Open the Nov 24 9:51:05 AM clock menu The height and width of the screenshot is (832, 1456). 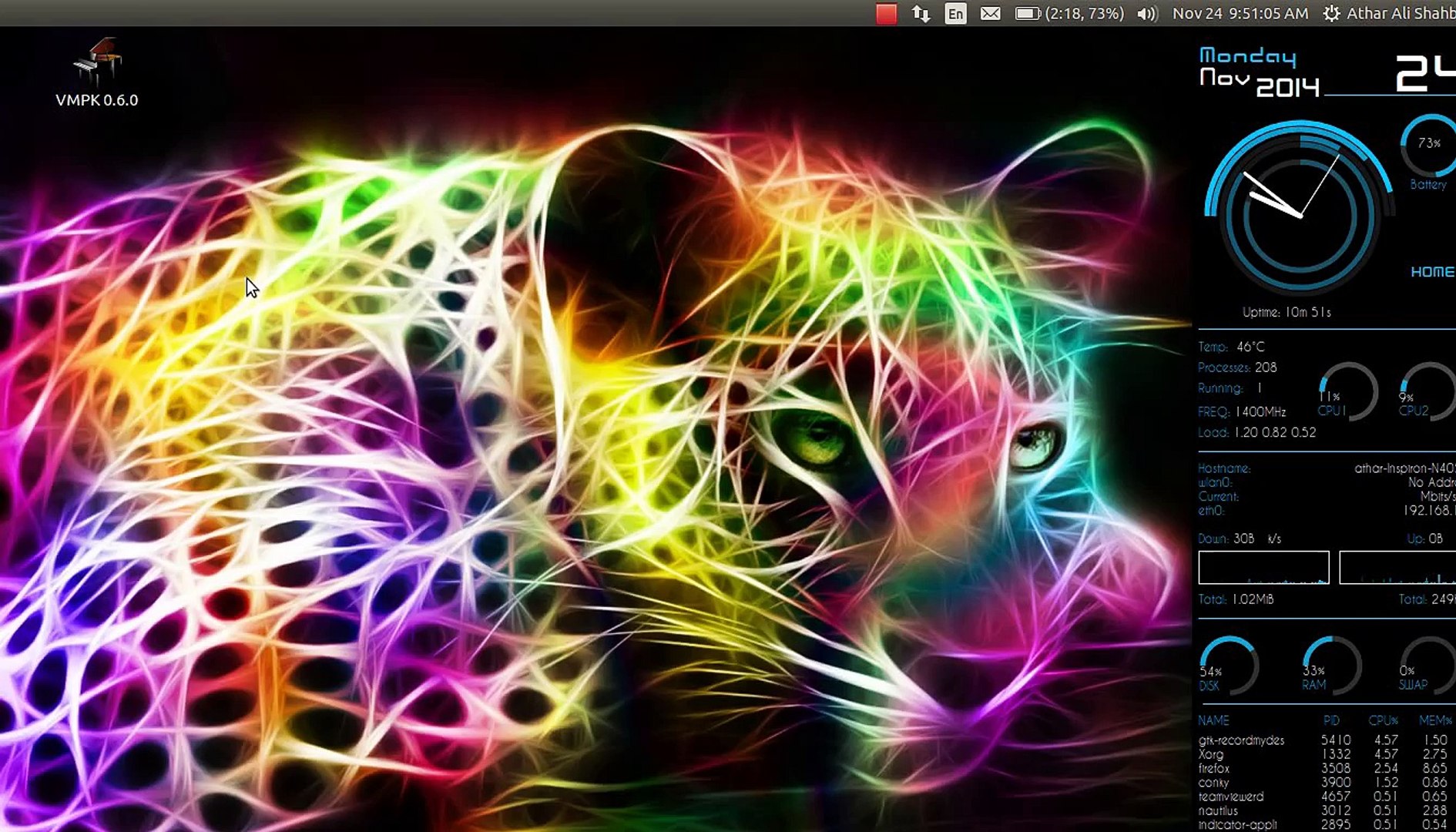1240,13
